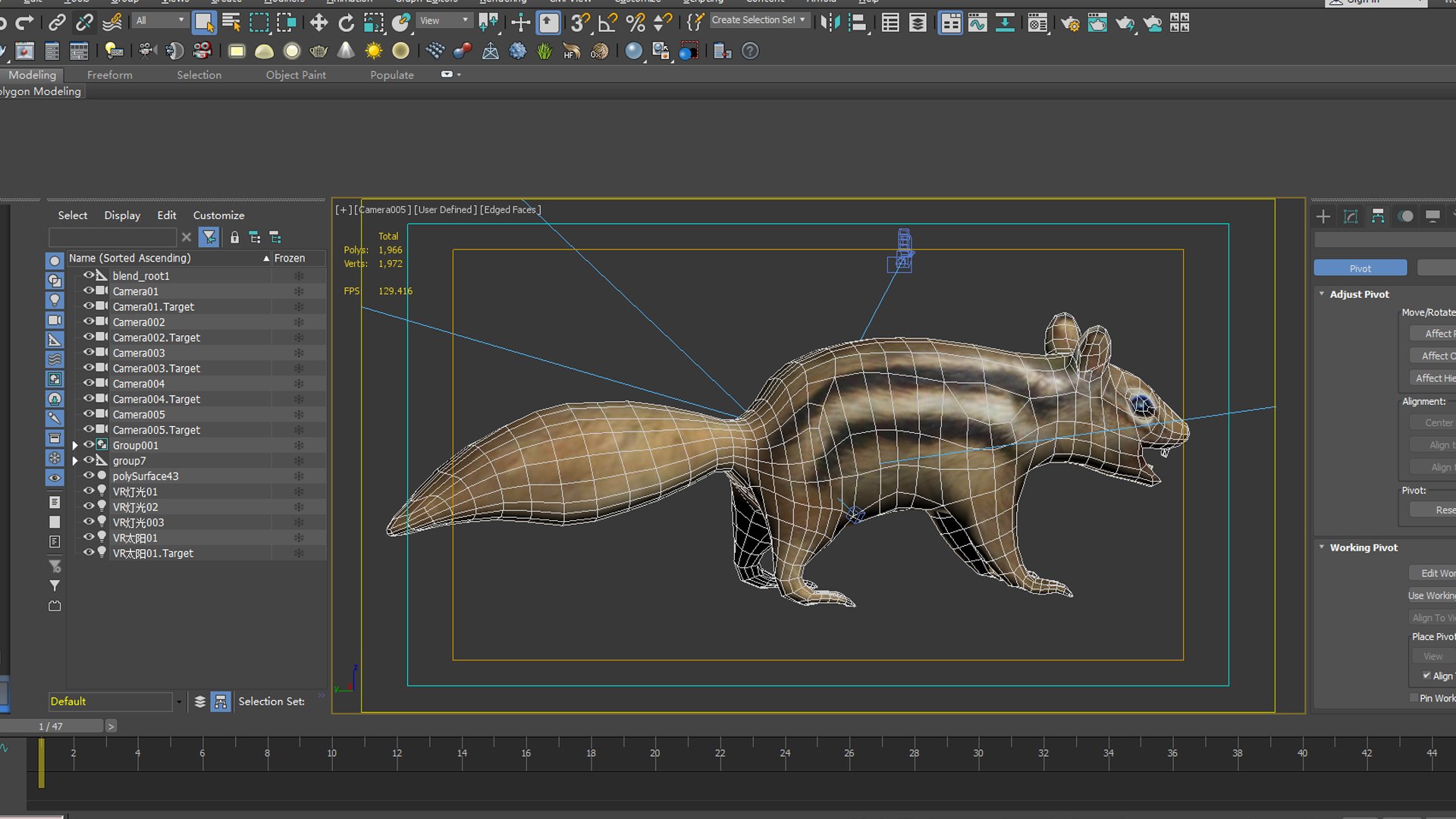Select the Move transform tool
Screen dimensions: 1456x819
tap(318, 23)
